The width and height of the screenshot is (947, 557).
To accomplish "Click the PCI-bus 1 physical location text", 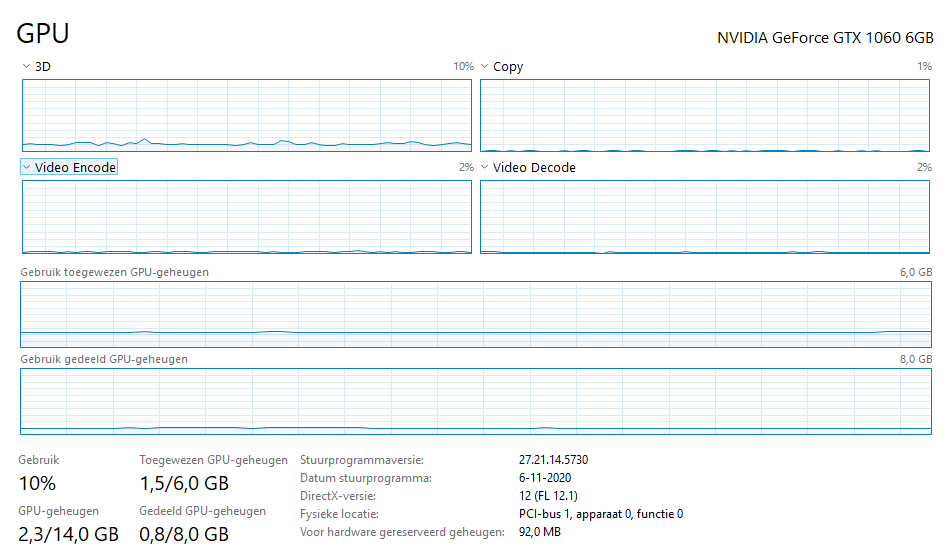I will [601, 514].
